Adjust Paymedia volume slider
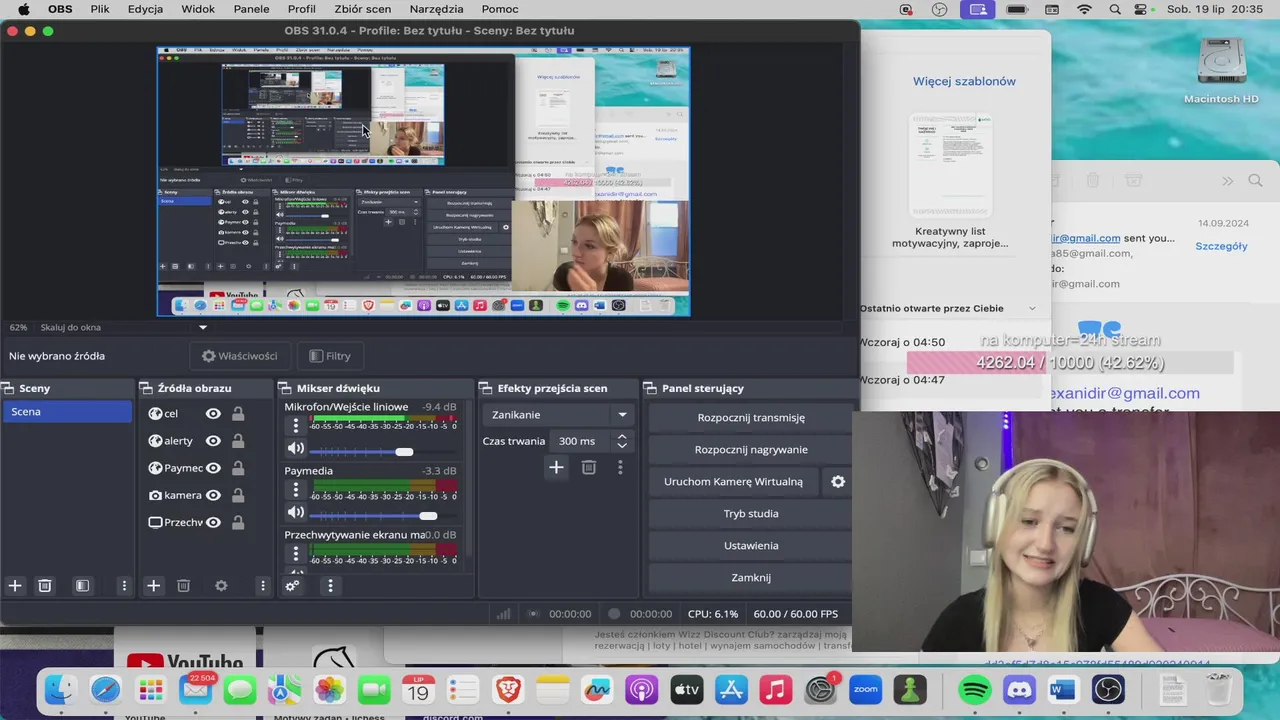The height and width of the screenshot is (720, 1280). click(428, 516)
